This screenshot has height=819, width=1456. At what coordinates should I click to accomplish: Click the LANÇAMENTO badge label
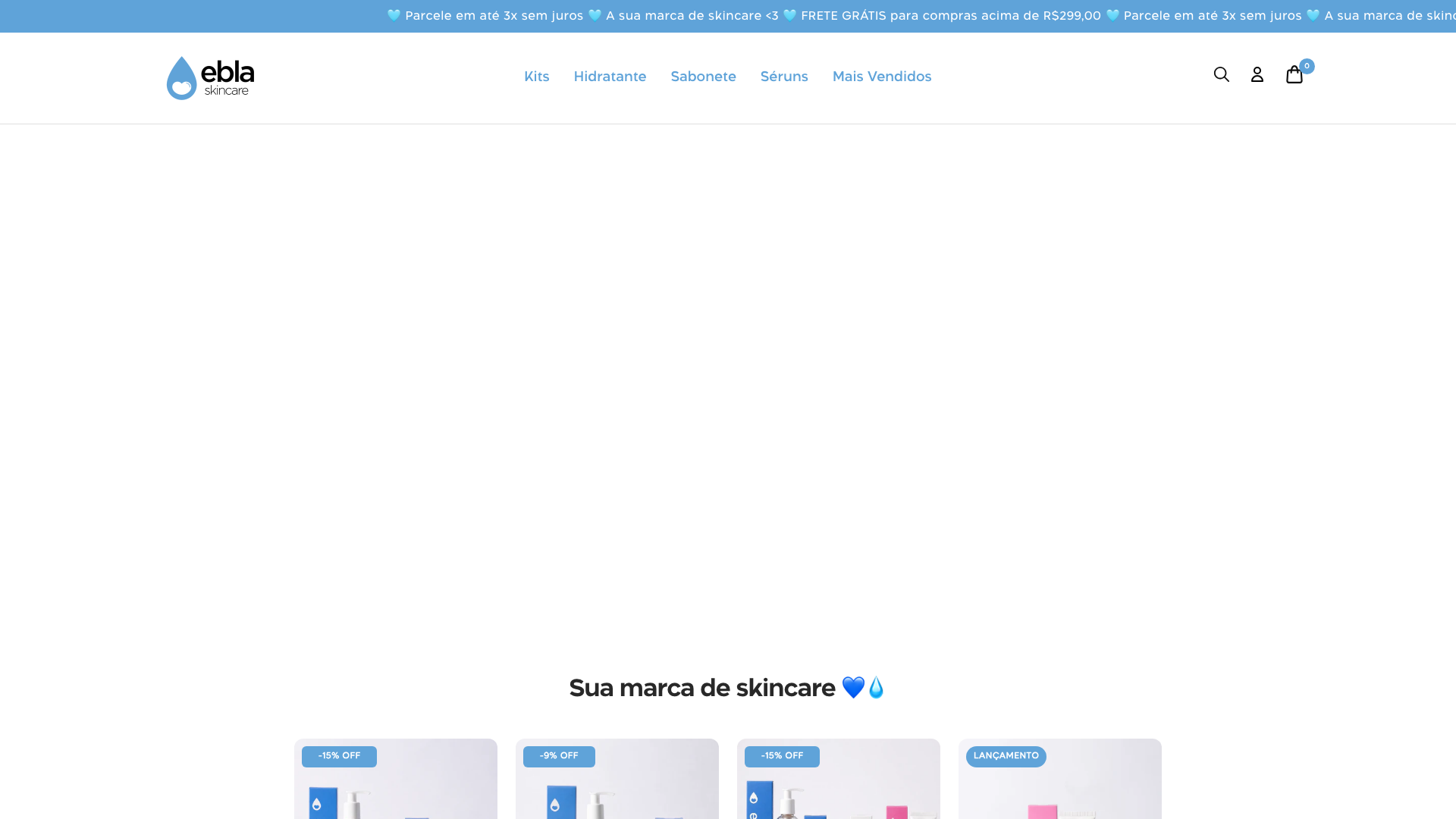(1006, 756)
